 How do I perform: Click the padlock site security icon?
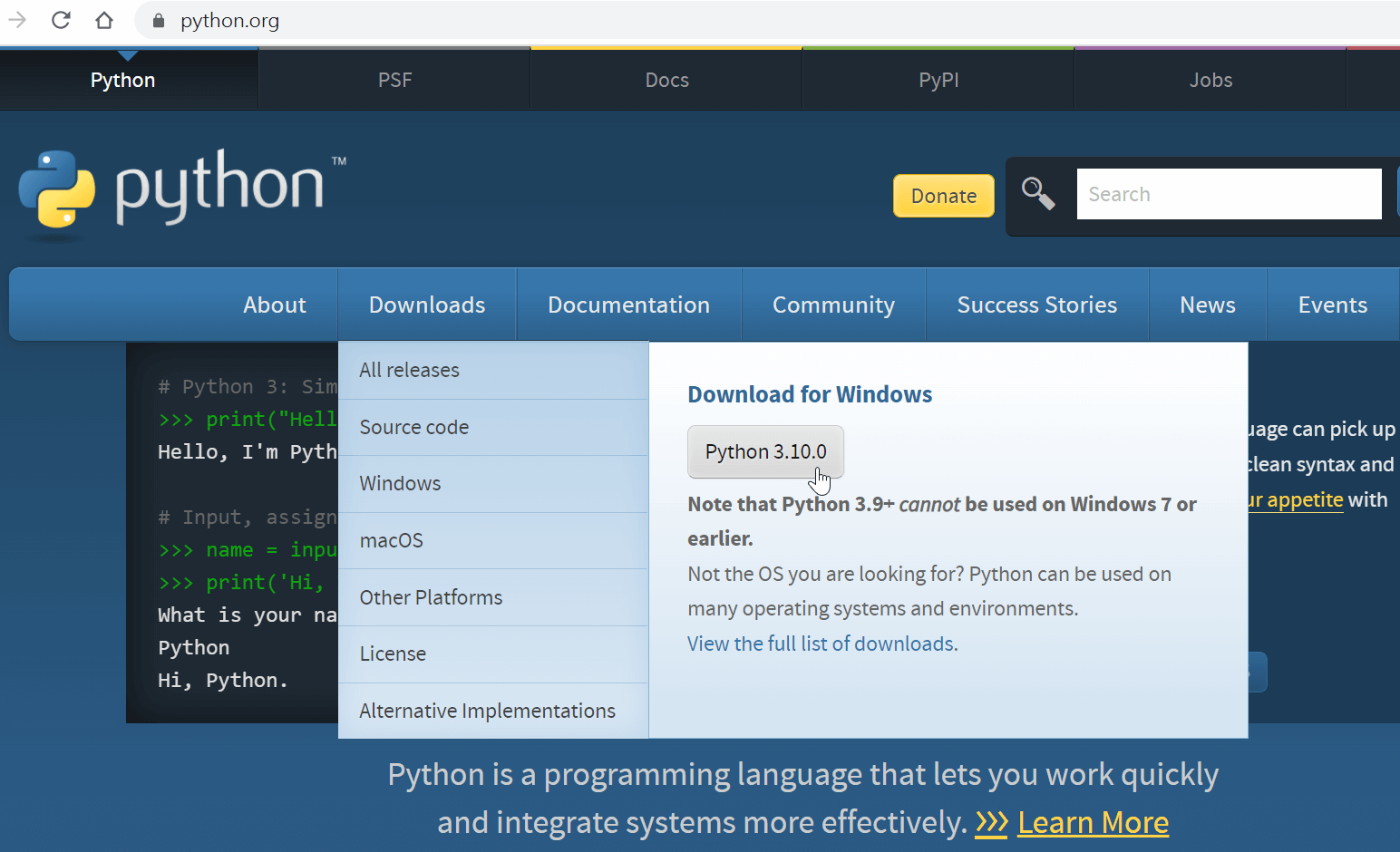(159, 21)
